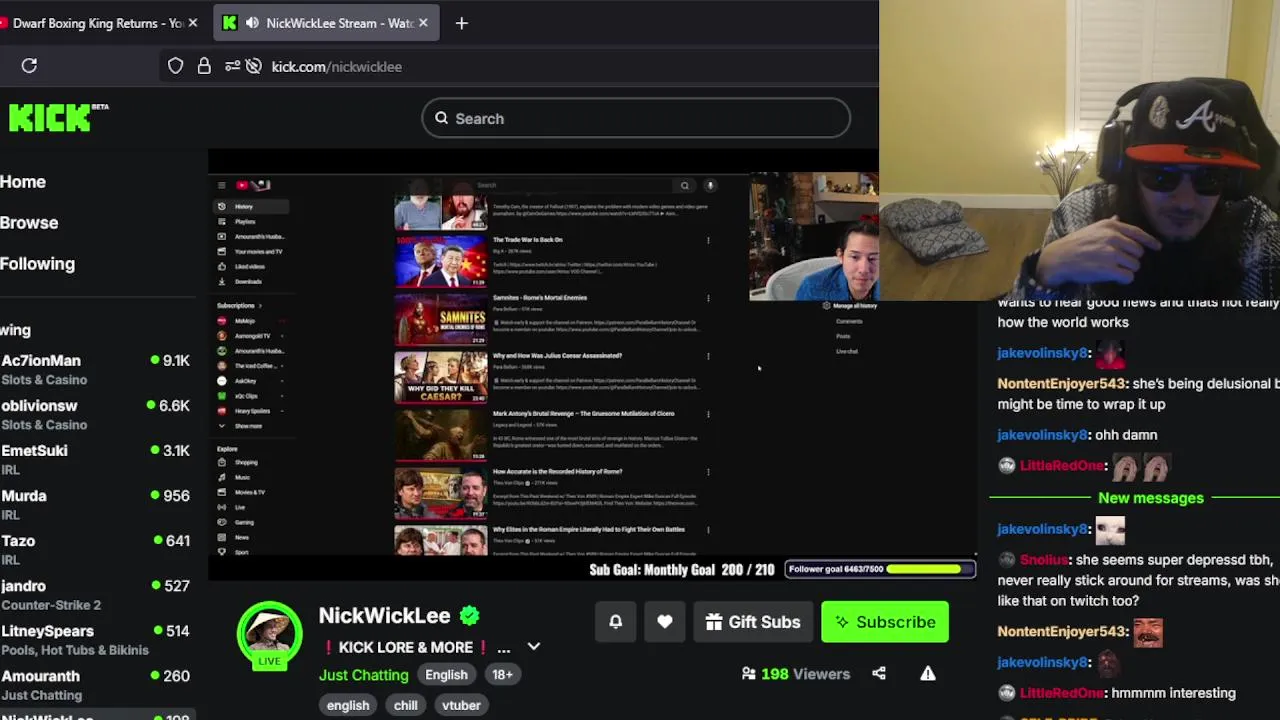
Task: Expand Subscriptions in streamed YouTube sidebar
Action: (x=239, y=306)
